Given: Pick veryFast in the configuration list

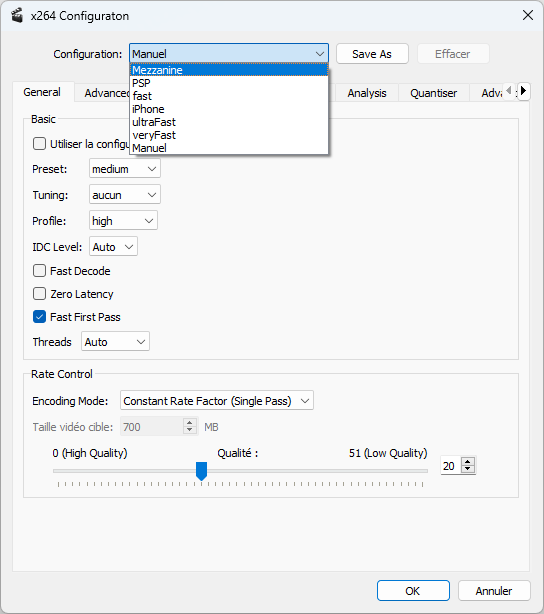Looking at the screenshot, I should 229,135.
